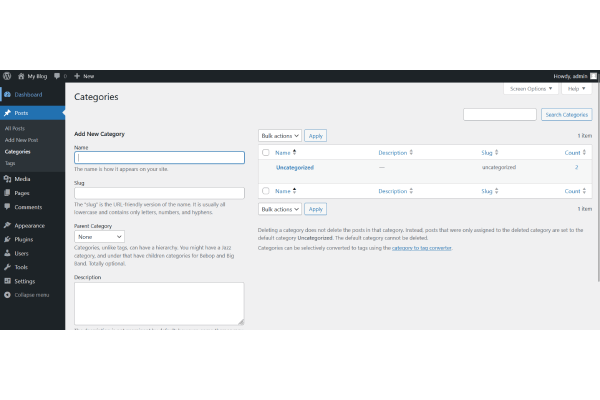Open the comments bubble icon in admin bar
The height and width of the screenshot is (400, 600).
(57, 75)
